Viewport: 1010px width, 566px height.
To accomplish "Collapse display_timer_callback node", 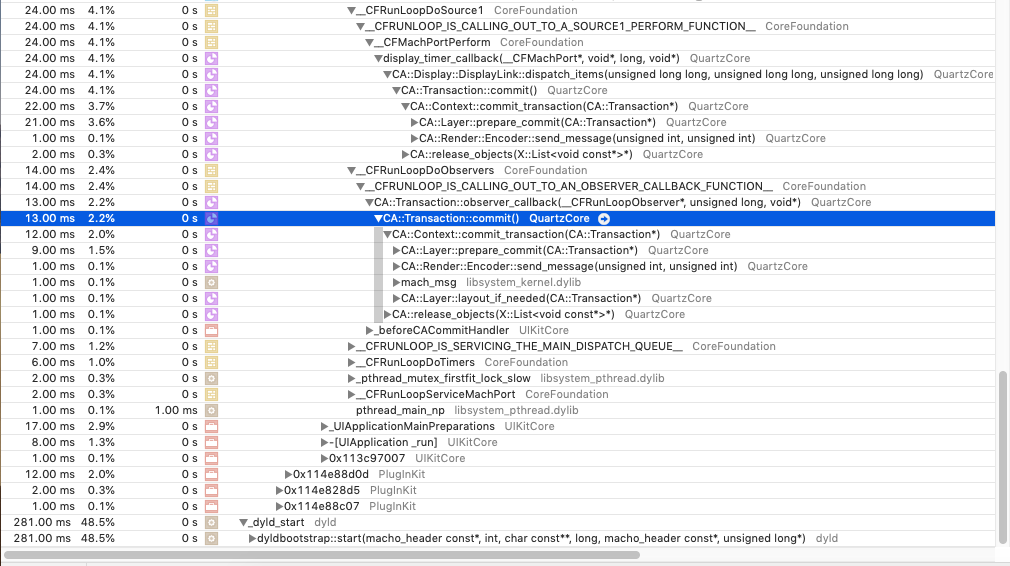I will tap(378, 59).
